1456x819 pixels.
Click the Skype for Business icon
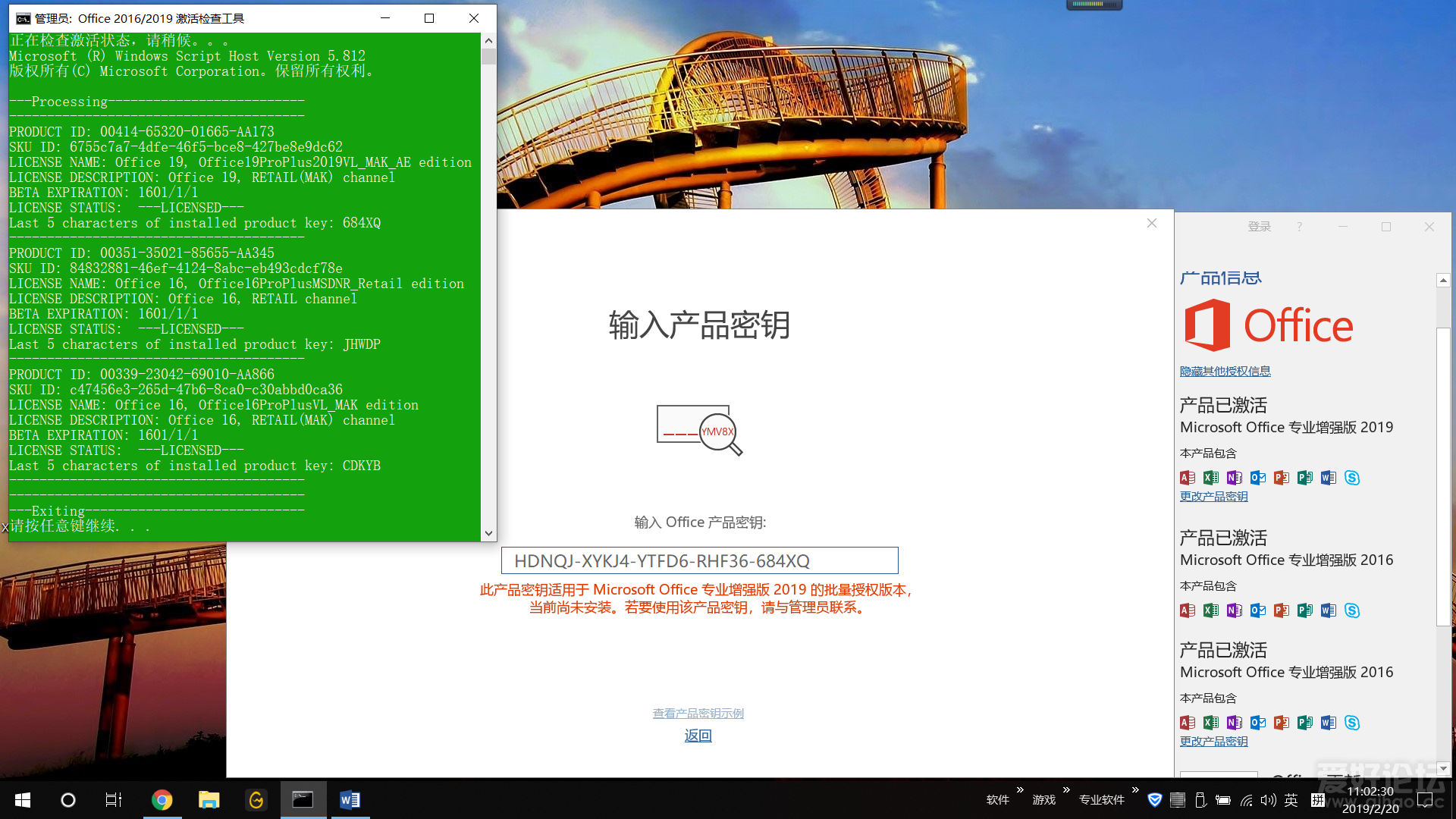tap(1352, 478)
